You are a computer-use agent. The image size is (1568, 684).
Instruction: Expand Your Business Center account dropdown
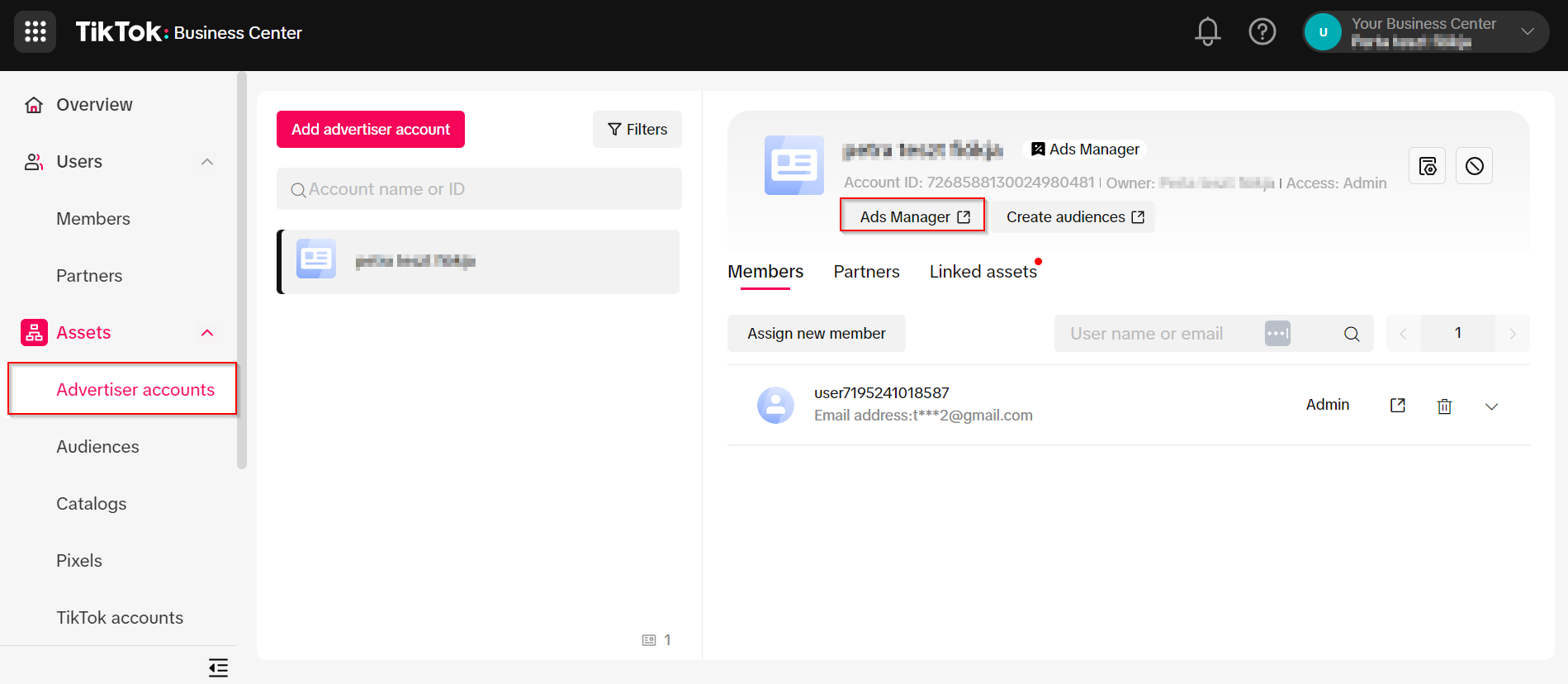[x=1528, y=31]
